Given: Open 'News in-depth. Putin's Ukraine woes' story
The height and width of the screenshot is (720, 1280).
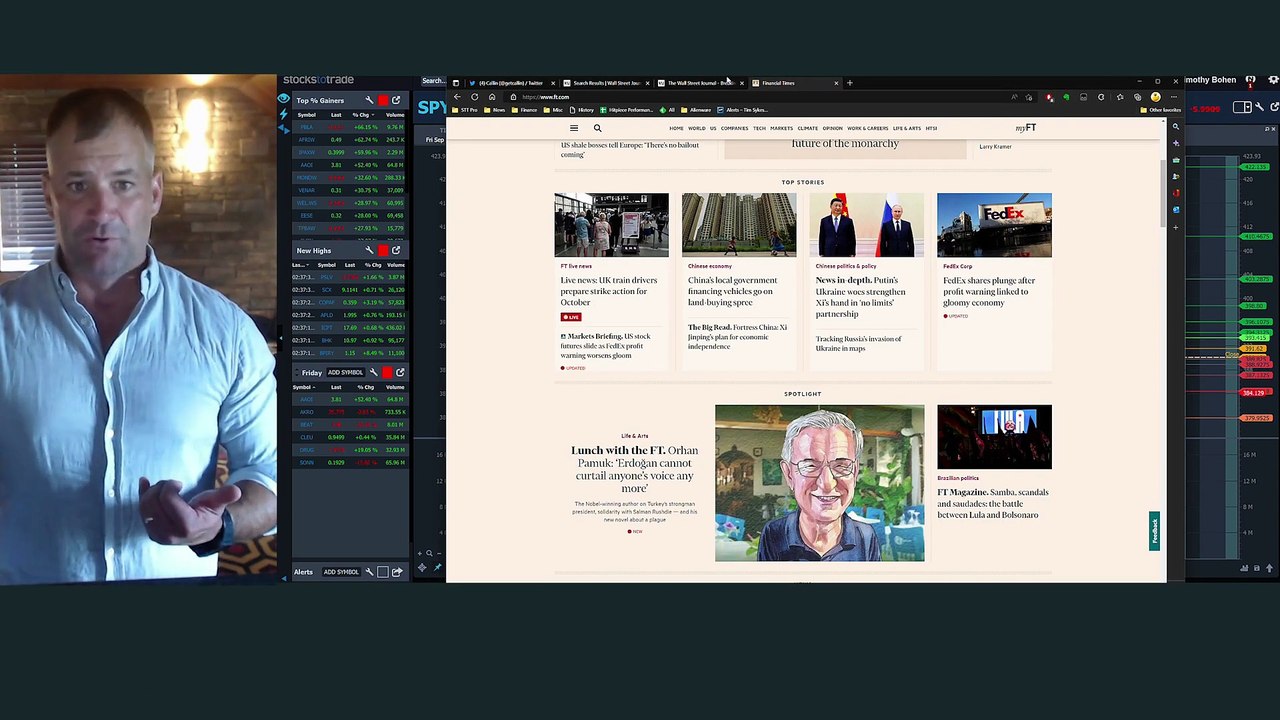Looking at the screenshot, I should coord(861,297).
